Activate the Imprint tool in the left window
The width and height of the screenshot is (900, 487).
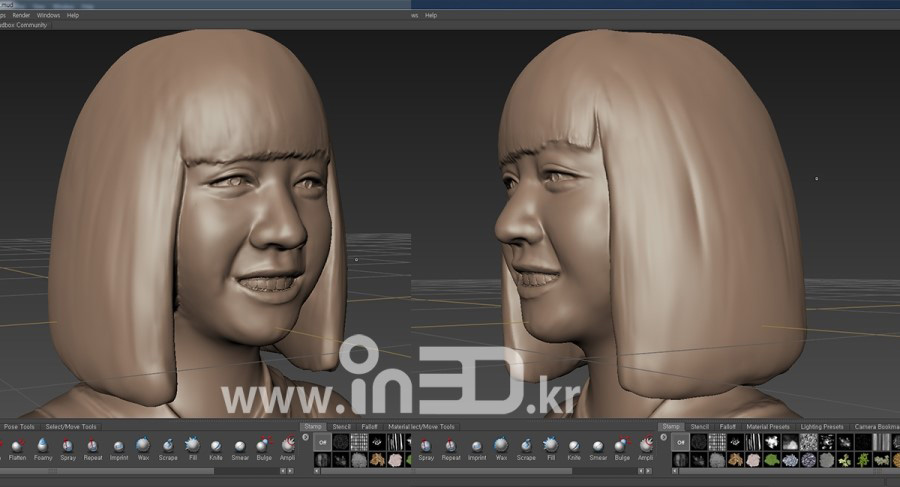(118, 449)
